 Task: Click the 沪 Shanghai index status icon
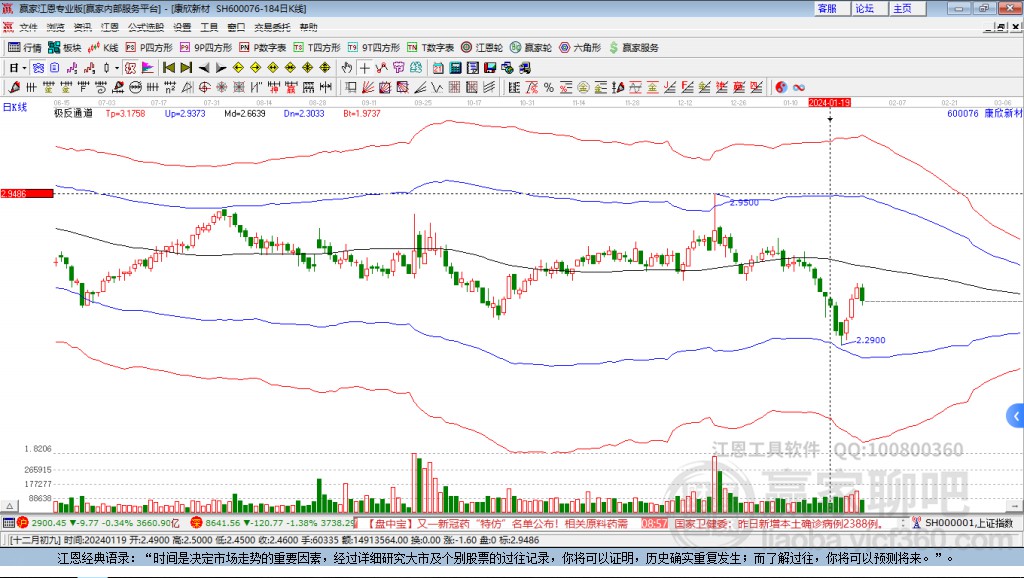pos(23,522)
